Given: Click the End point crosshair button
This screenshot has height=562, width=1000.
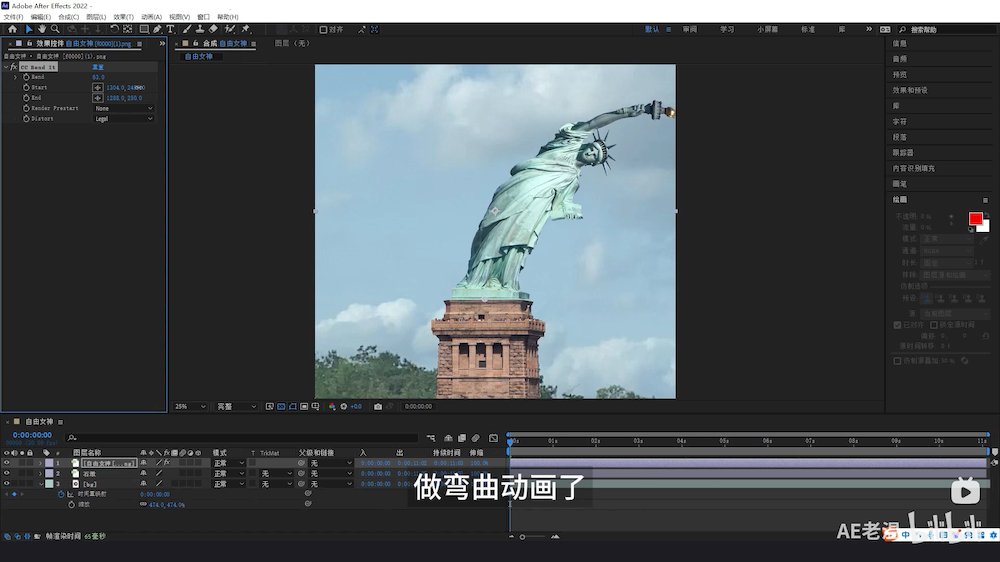Looking at the screenshot, I should tap(98, 98).
